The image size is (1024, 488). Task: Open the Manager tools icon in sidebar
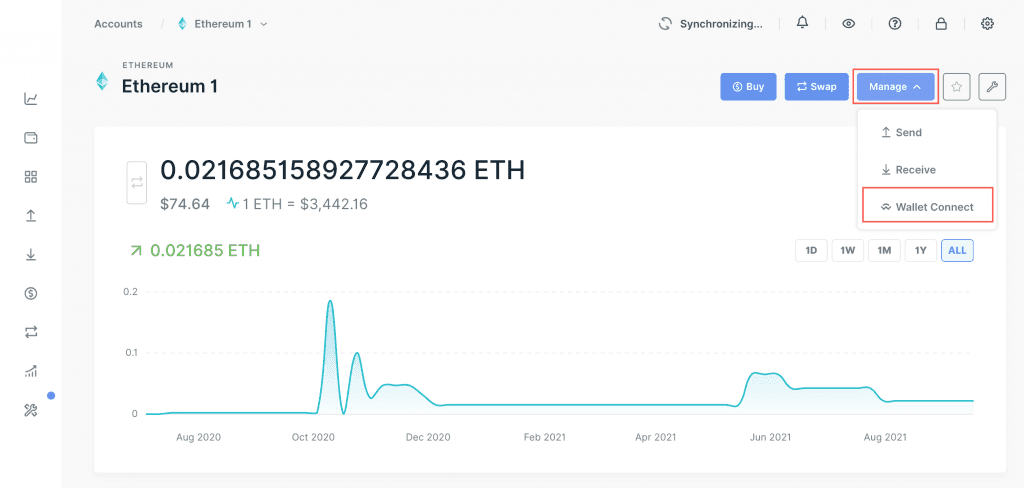(x=31, y=410)
